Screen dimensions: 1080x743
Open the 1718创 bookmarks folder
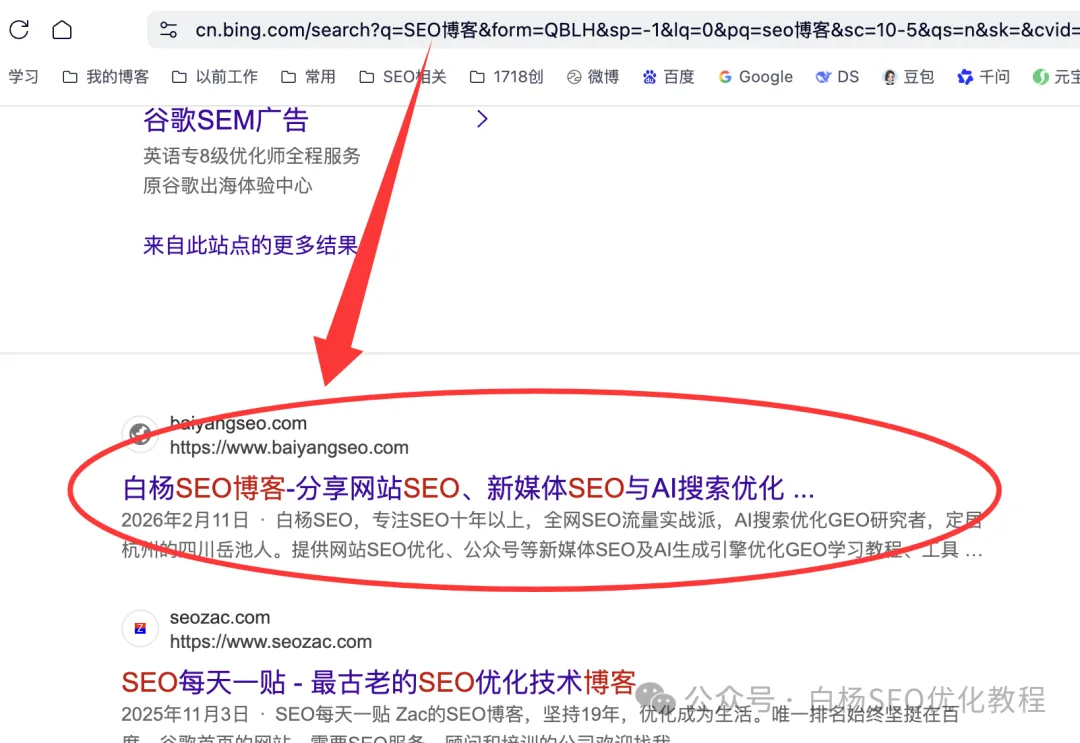tap(506, 77)
